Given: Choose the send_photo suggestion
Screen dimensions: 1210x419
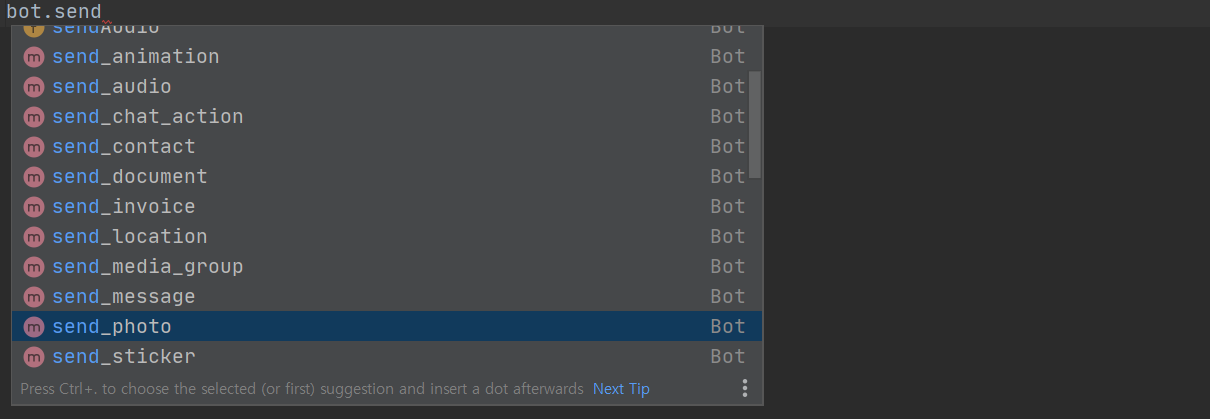Looking at the screenshot, I should click(112, 327).
